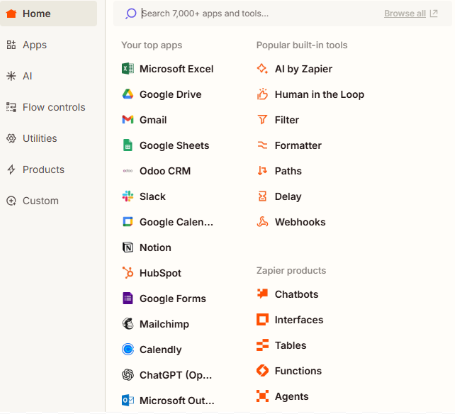This screenshot has height=414, width=455.
Task: Click the AI by Zapier icon
Action: tap(262, 69)
